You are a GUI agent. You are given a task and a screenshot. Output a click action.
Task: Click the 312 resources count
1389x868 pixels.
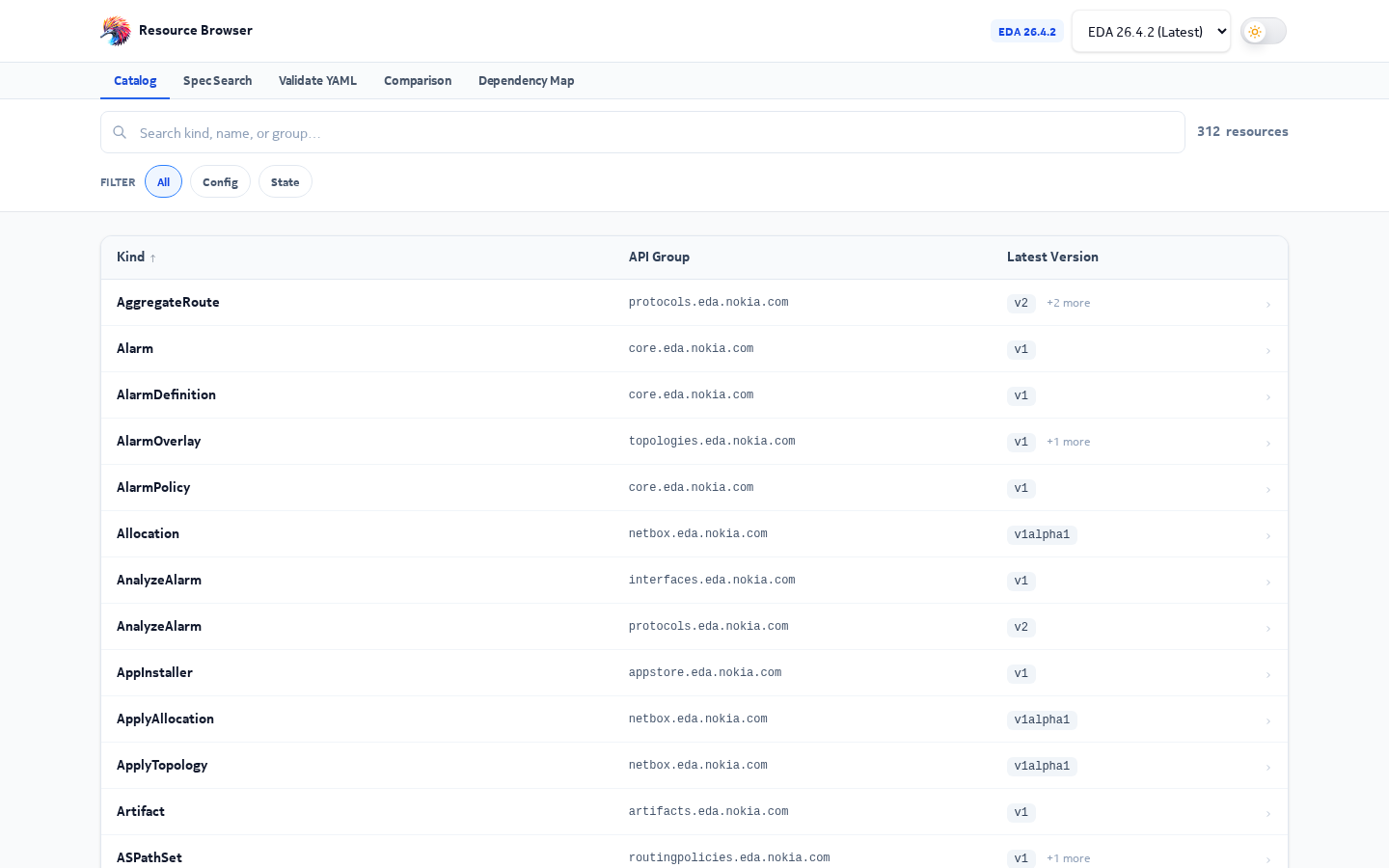pyautogui.click(x=1242, y=131)
